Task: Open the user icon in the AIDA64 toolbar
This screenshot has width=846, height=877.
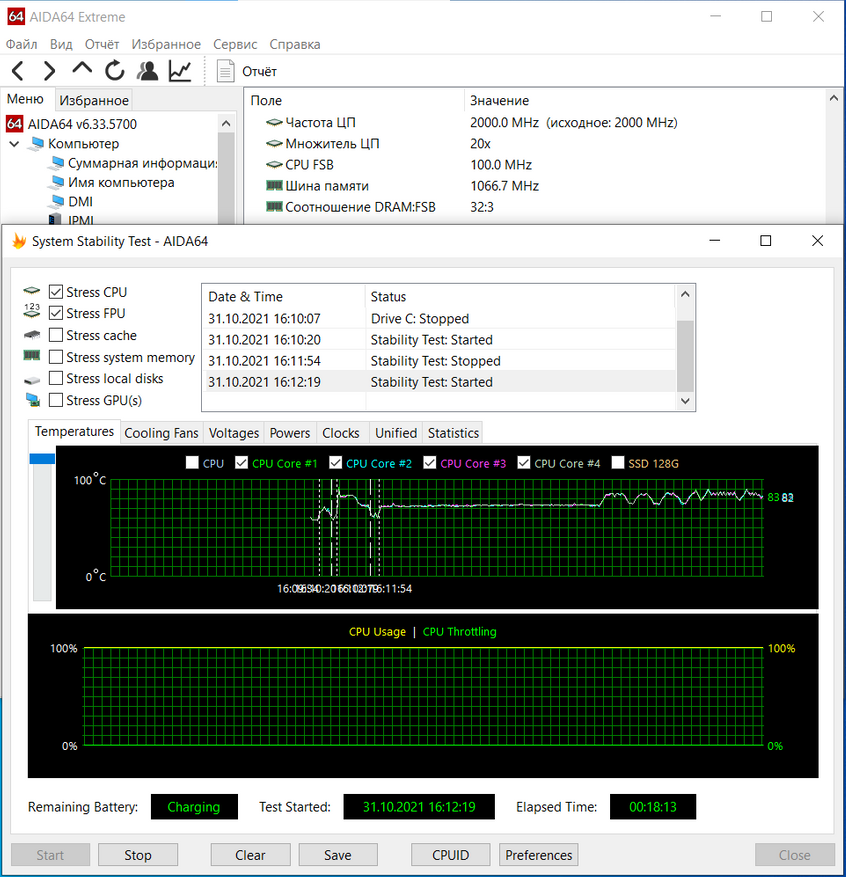Action: point(148,70)
